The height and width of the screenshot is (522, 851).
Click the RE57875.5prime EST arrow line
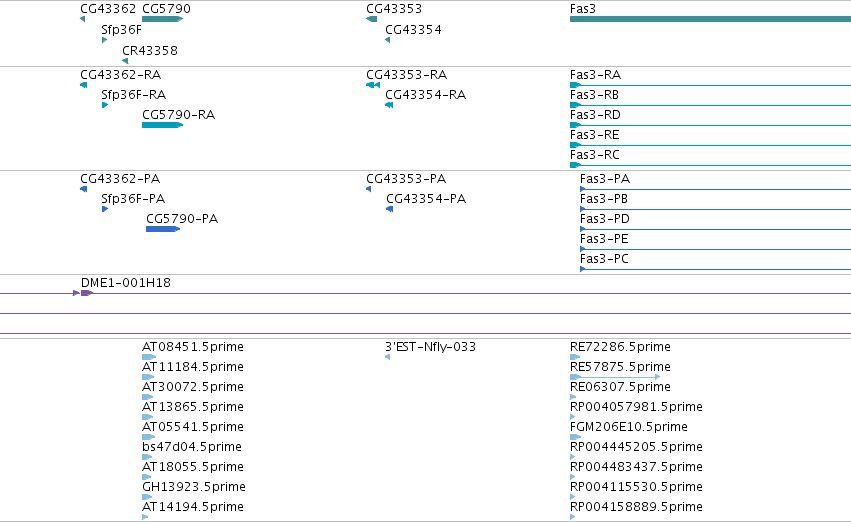click(x=615, y=377)
